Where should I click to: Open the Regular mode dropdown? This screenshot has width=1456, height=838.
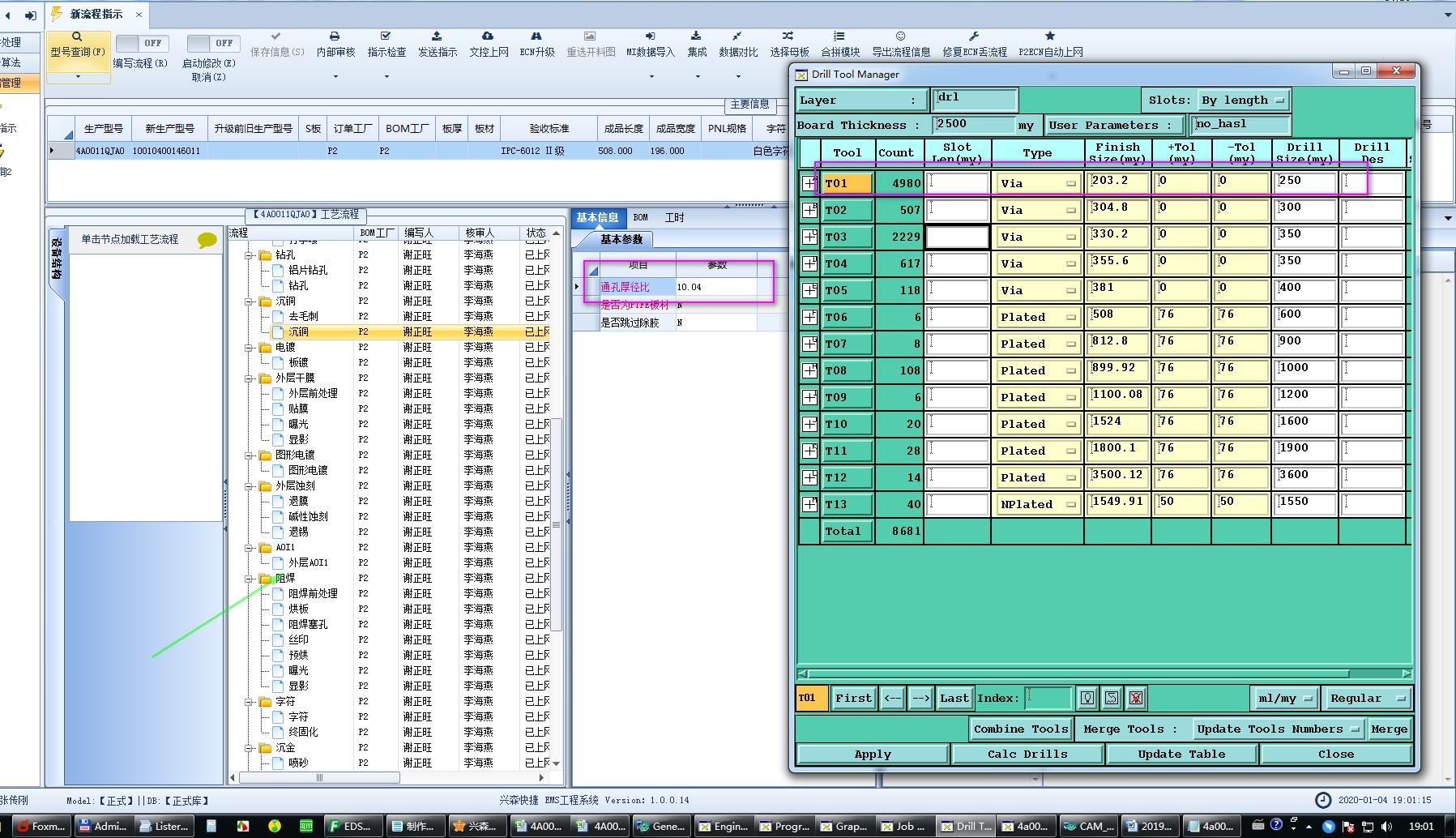point(1367,698)
